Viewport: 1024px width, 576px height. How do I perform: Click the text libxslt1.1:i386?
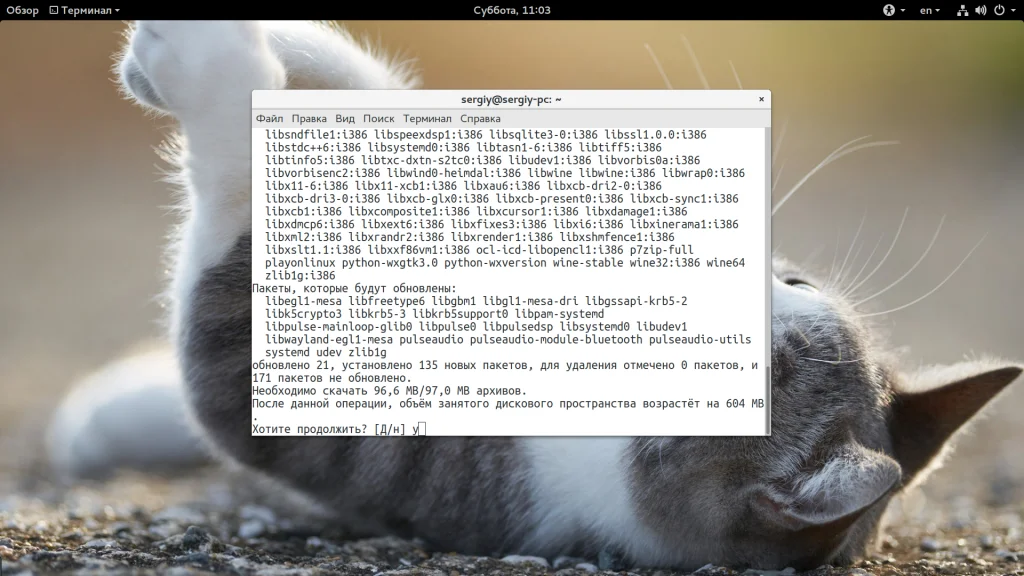(313, 249)
